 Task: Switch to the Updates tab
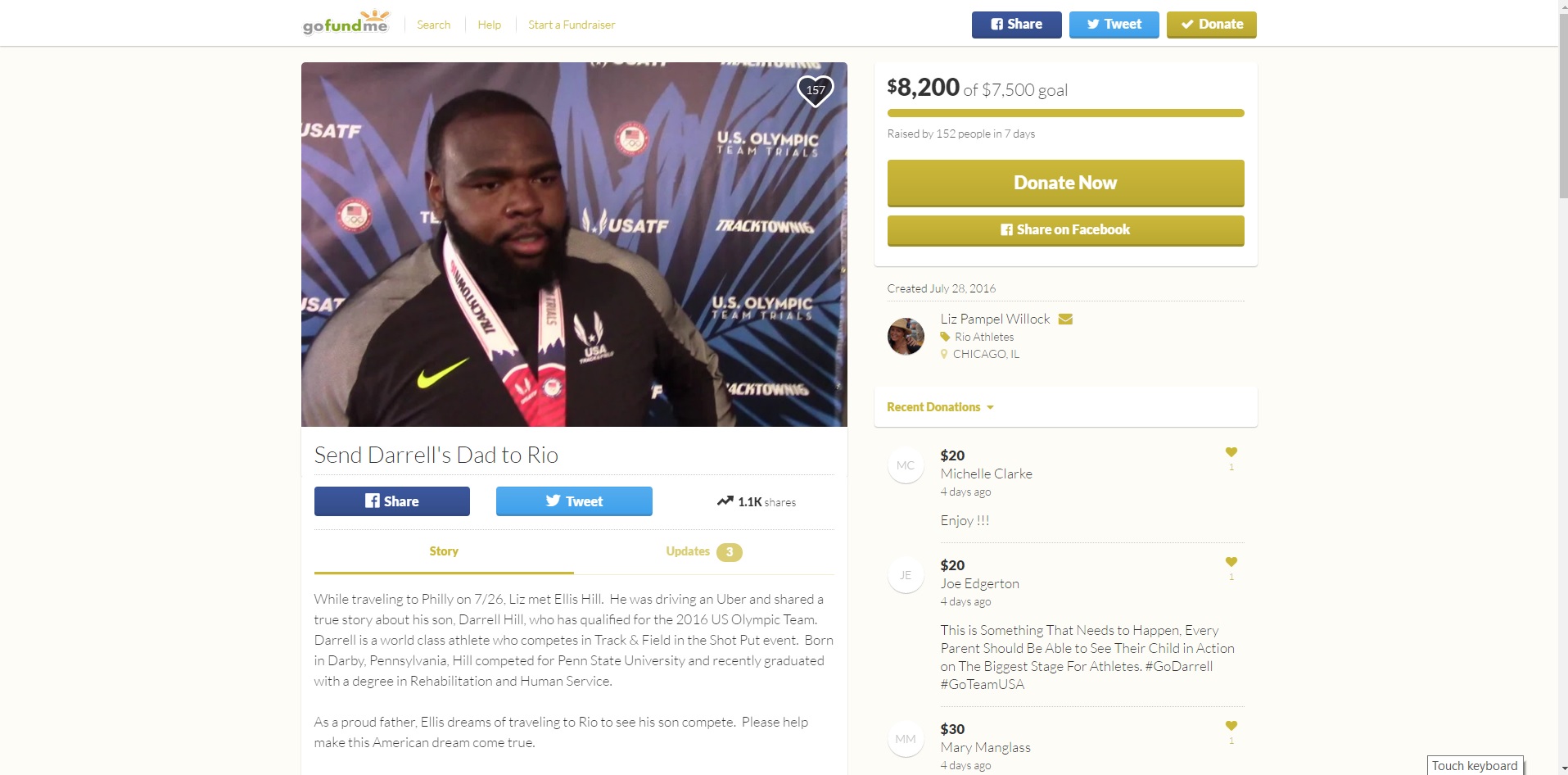click(703, 551)
